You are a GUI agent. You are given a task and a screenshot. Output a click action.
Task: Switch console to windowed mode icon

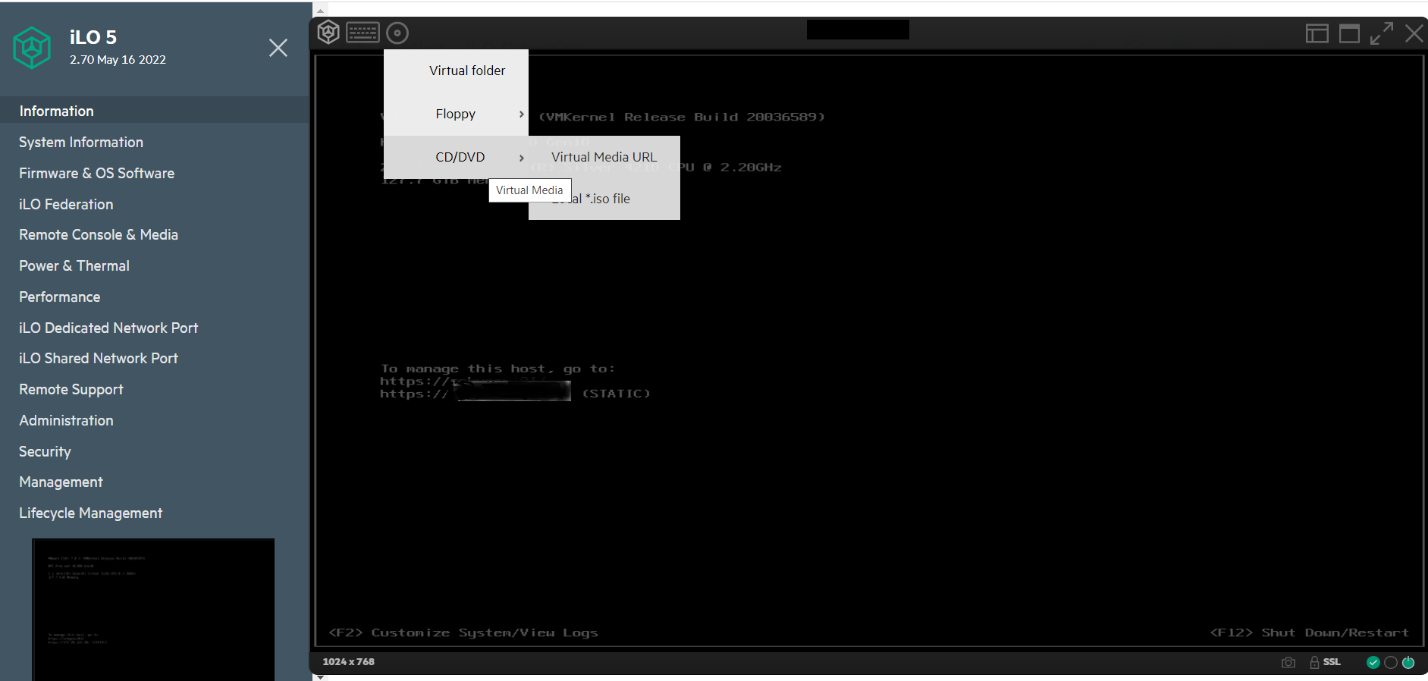click(x=1349, y=33)
